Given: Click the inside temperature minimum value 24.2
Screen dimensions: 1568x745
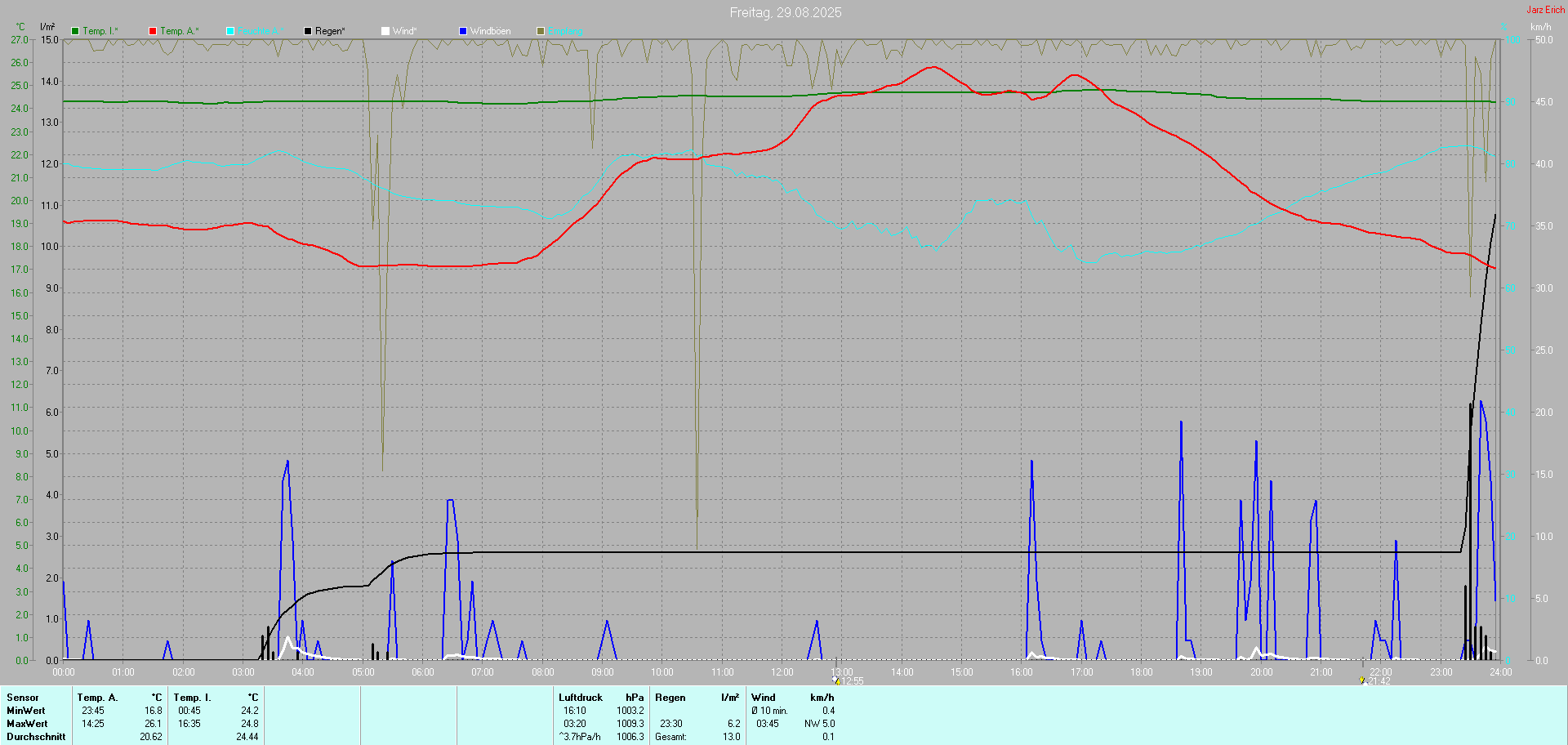Looking at the screenshot, I should [x=250, y=711].
